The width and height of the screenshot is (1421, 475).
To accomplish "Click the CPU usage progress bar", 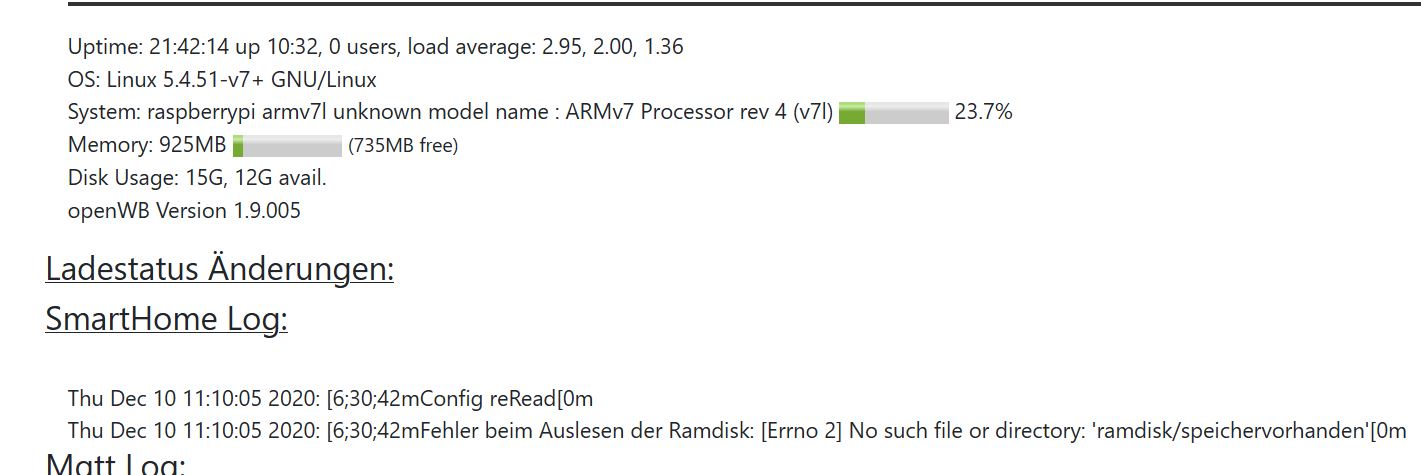I will (x=893, y=113).
